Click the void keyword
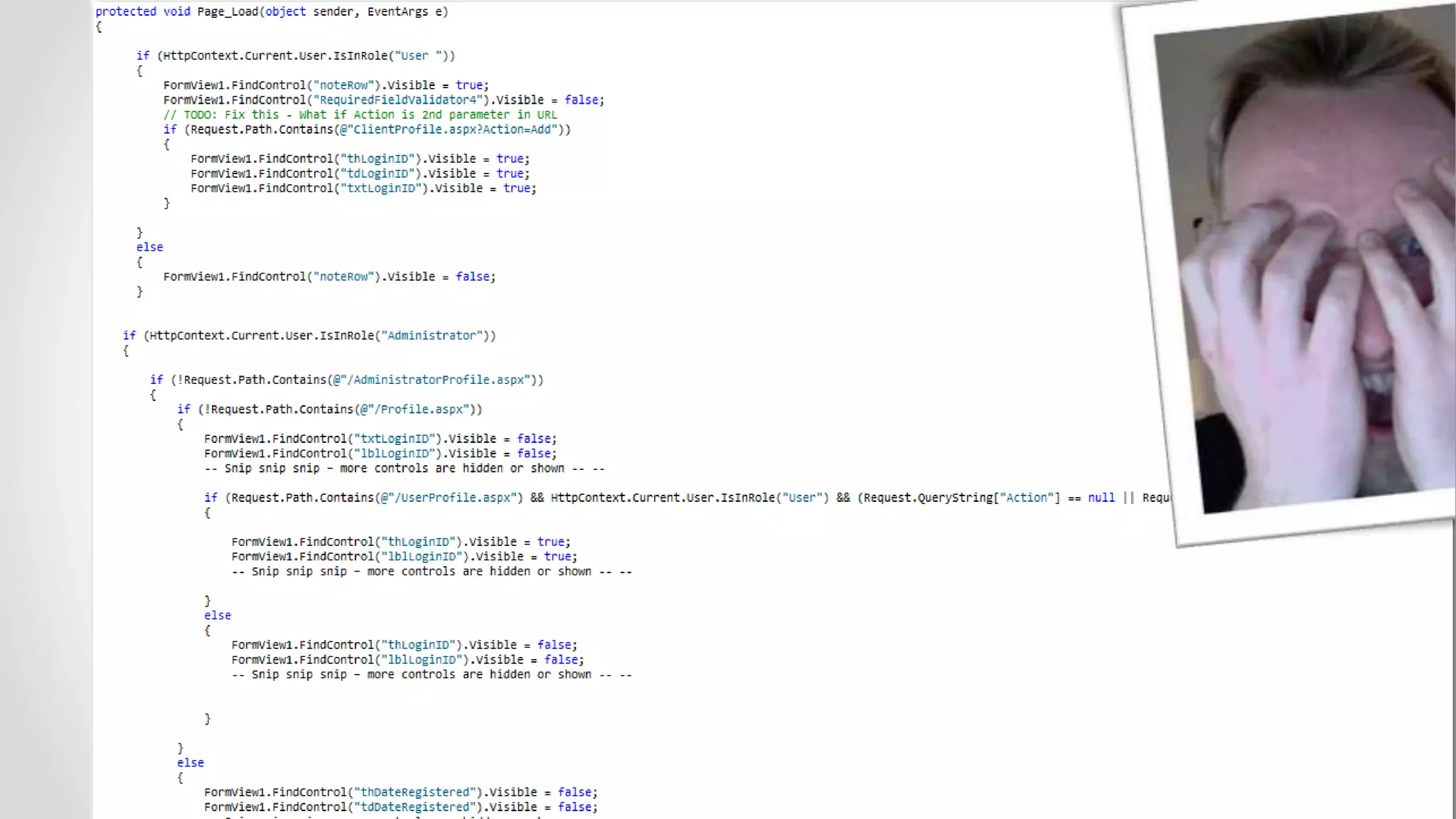This screenshot has height=819, width=1456. click(x=176, y=11)
